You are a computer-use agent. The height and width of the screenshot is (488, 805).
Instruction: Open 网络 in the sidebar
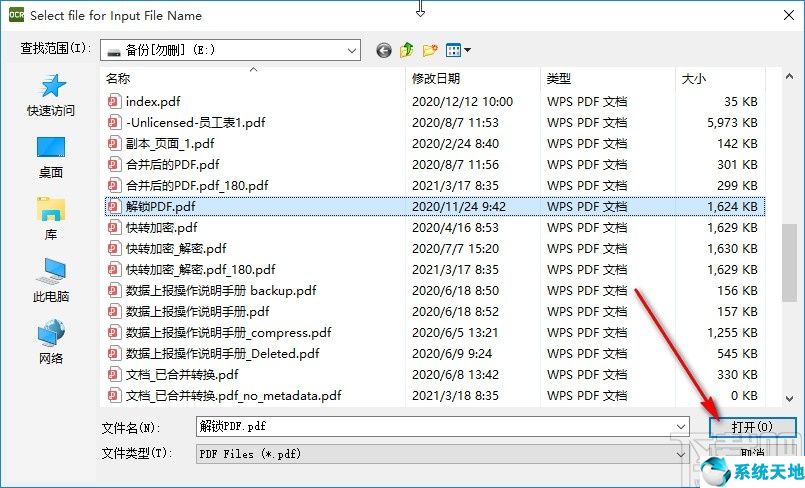click(x=51, y=344)
